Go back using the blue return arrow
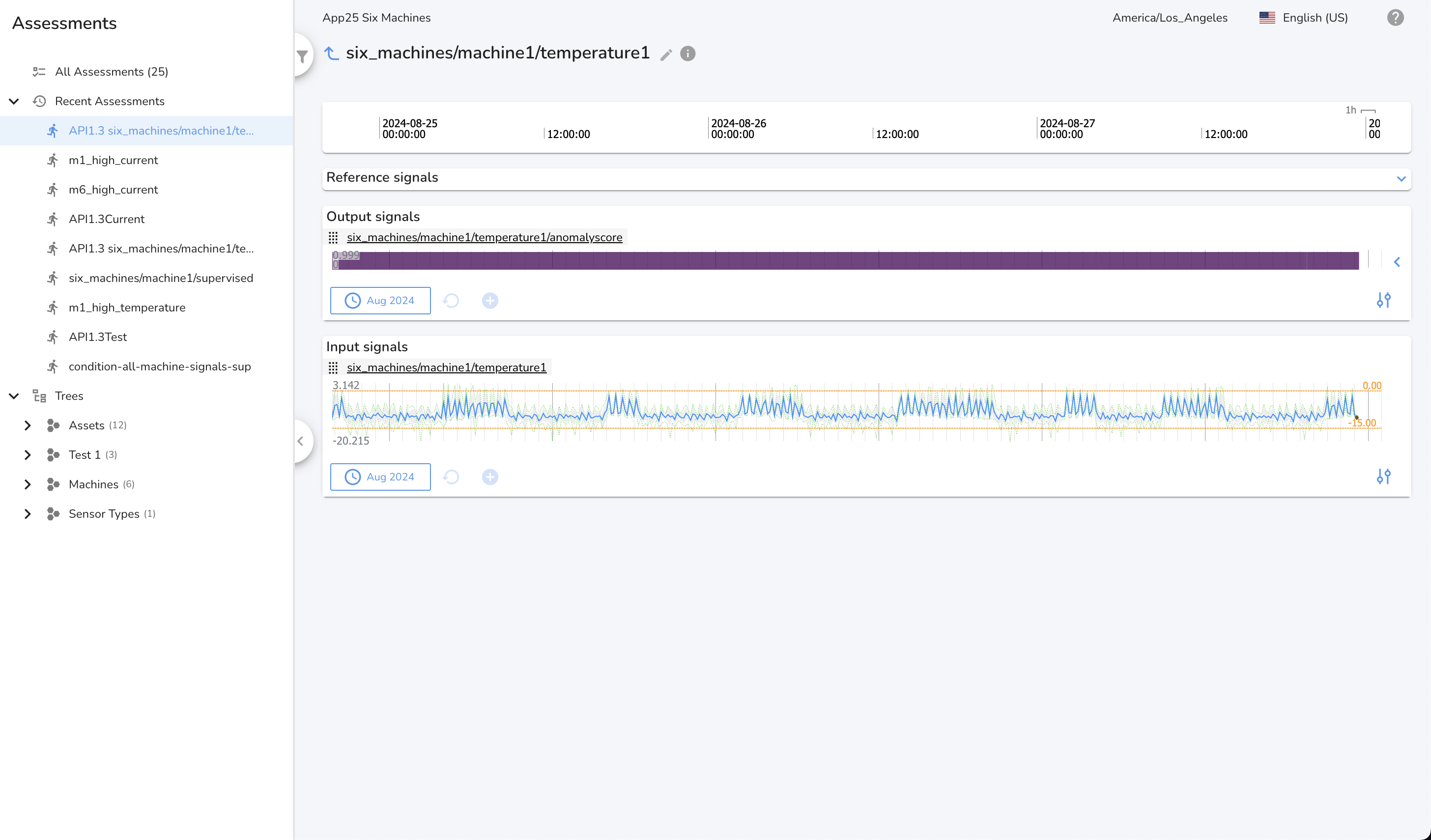This screenshot has width=1431, height=840. (332, 54)
